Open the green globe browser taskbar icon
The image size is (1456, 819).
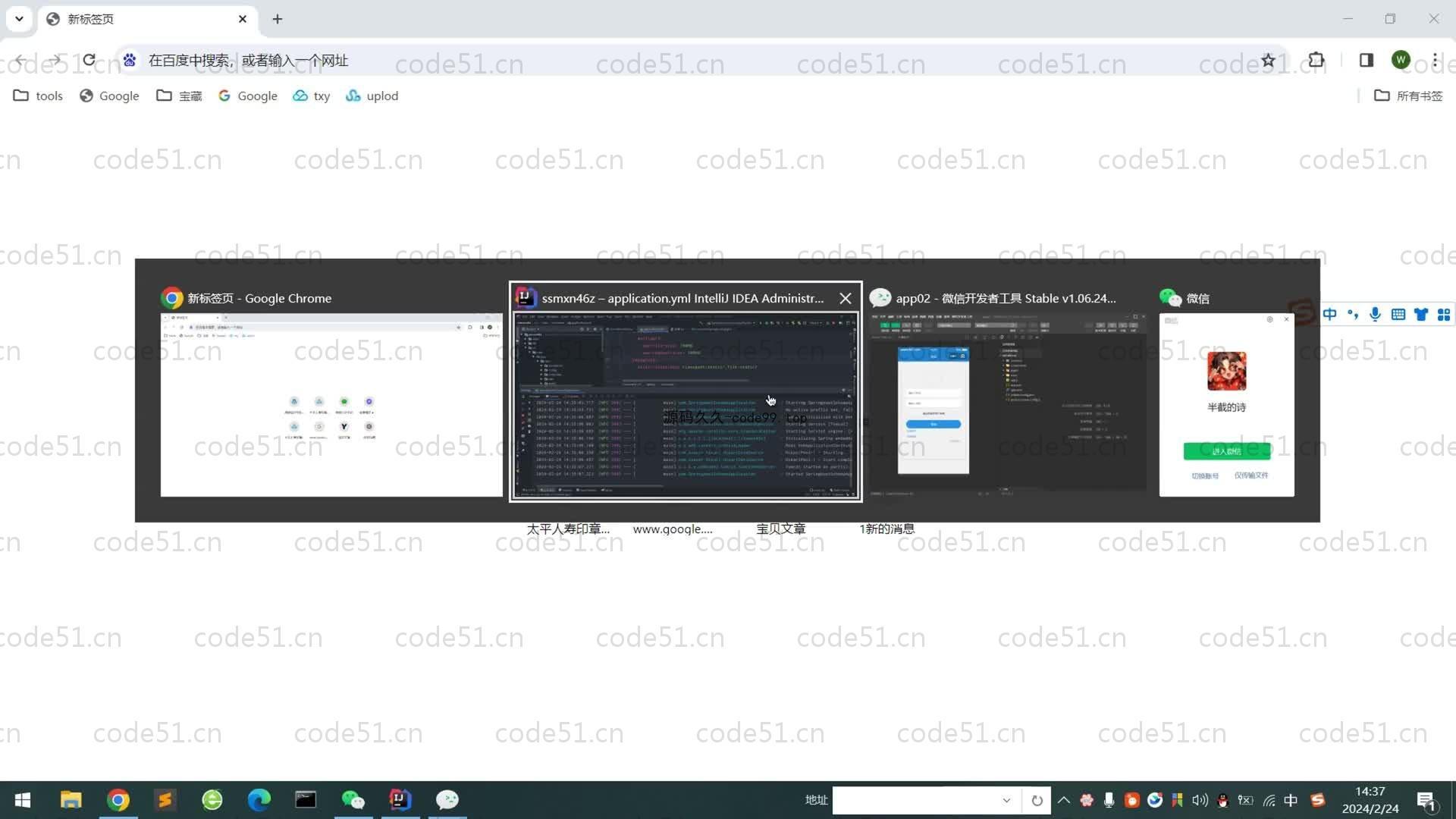point(212,800)
